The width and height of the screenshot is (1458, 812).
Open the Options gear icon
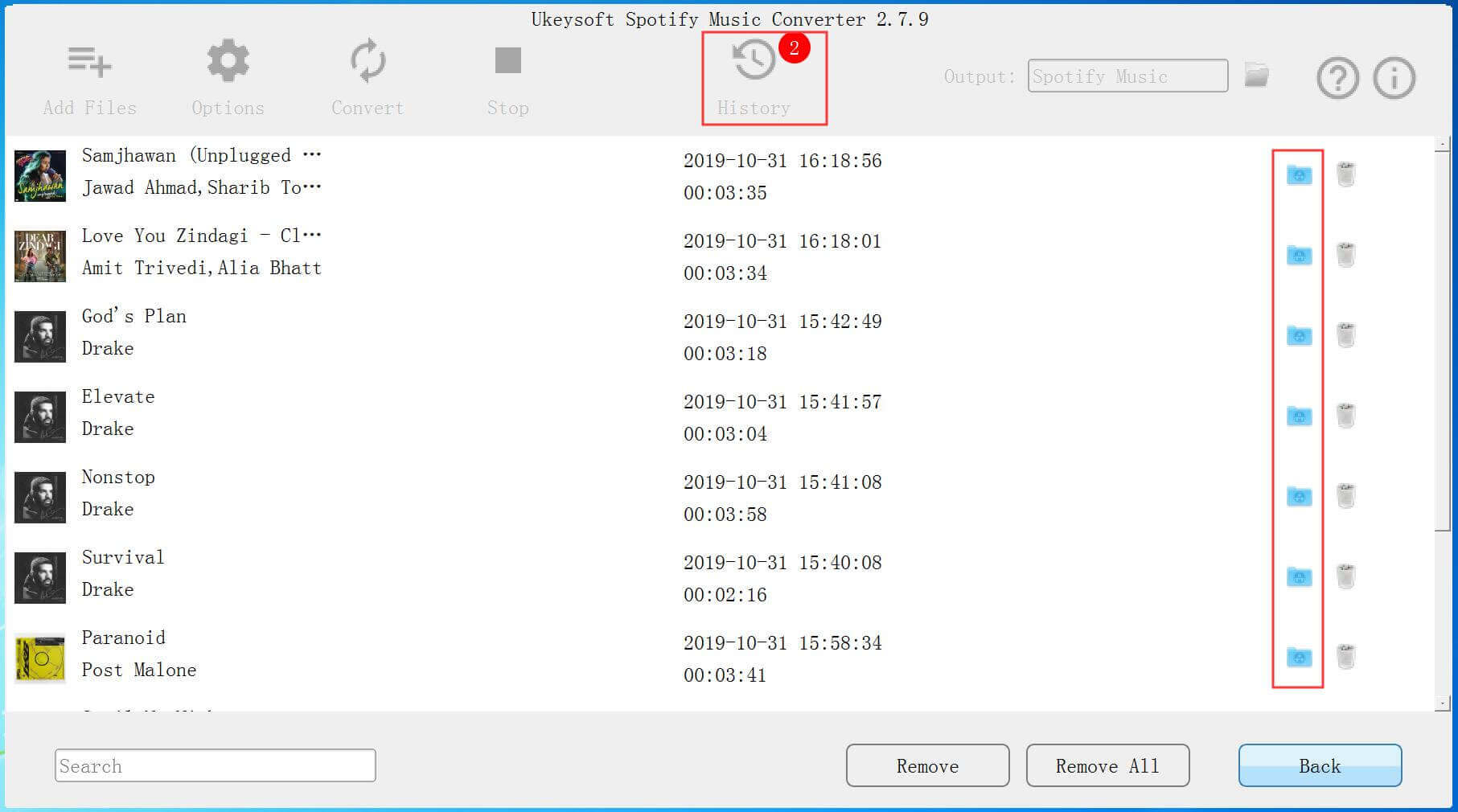tap(228, 61)
